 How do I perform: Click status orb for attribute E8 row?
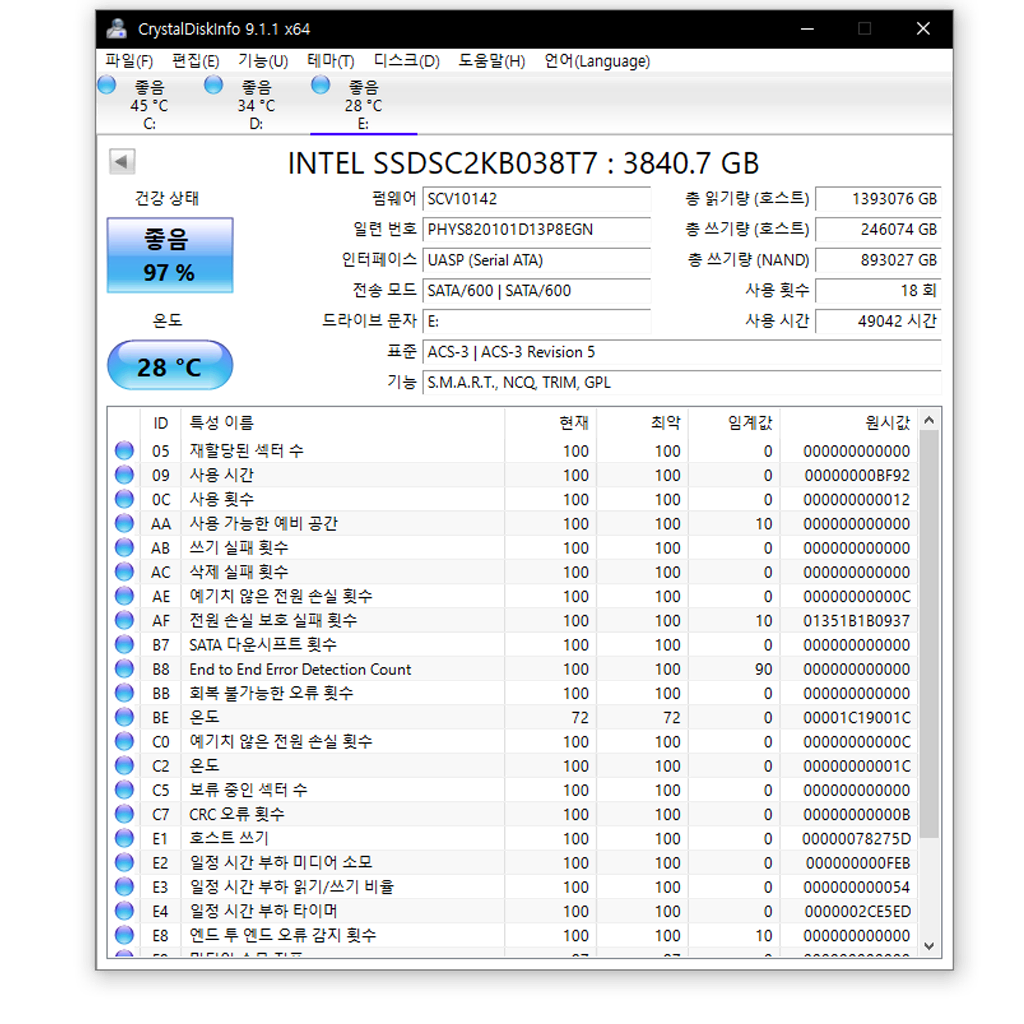click(124, 935)
